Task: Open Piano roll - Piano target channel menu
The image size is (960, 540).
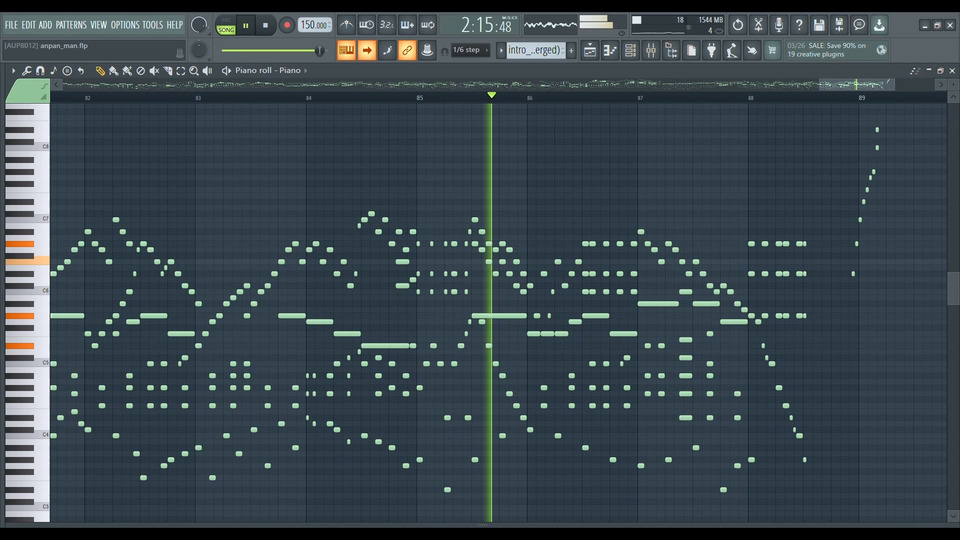Action: tap(268, 70)
